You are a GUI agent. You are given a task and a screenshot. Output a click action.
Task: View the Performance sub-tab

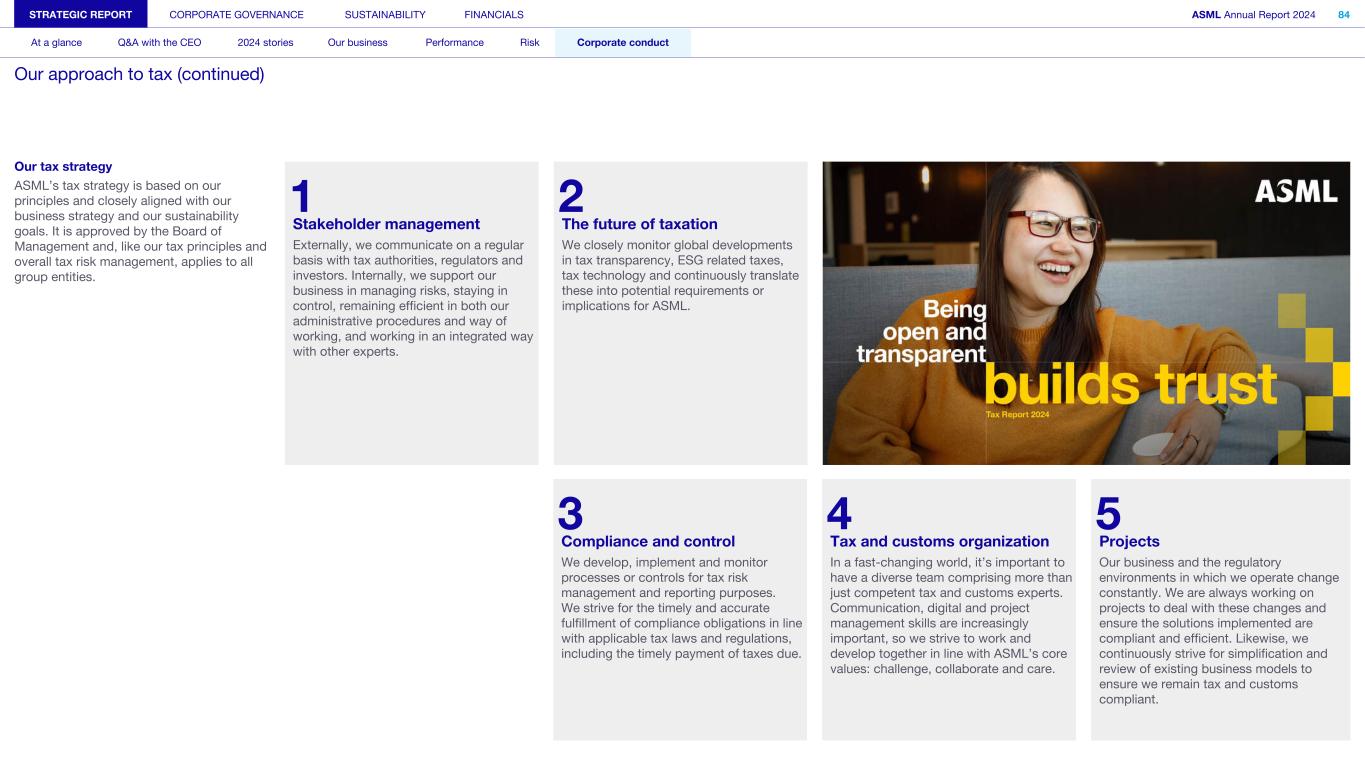[454, 43]
